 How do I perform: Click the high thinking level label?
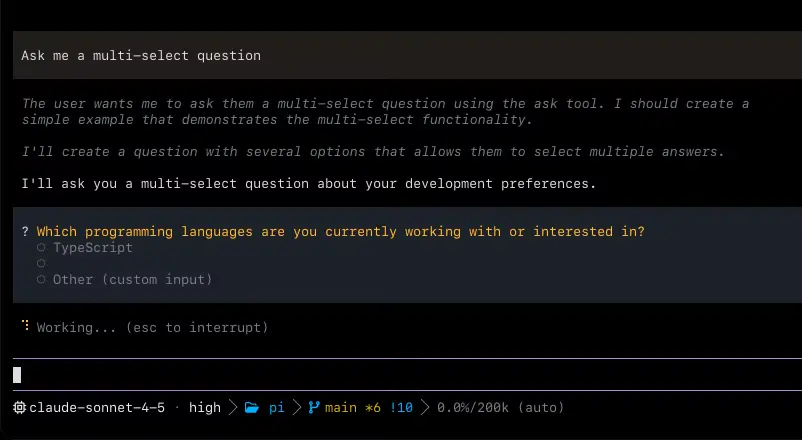pos(205,407)
